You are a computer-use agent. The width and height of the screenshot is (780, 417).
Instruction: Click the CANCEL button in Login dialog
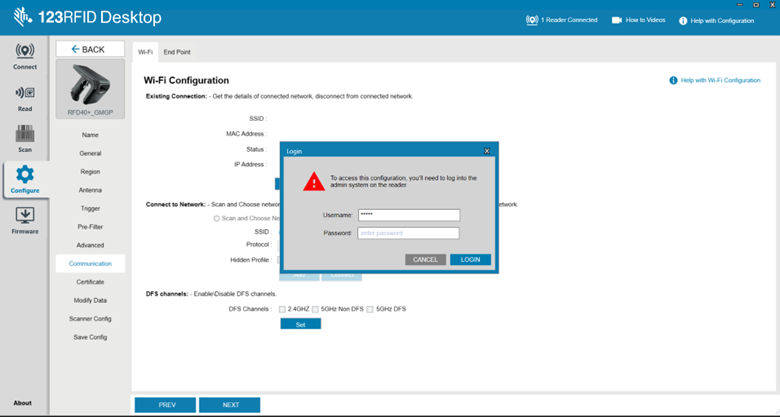pyautogui.click(x=425, y=260)
